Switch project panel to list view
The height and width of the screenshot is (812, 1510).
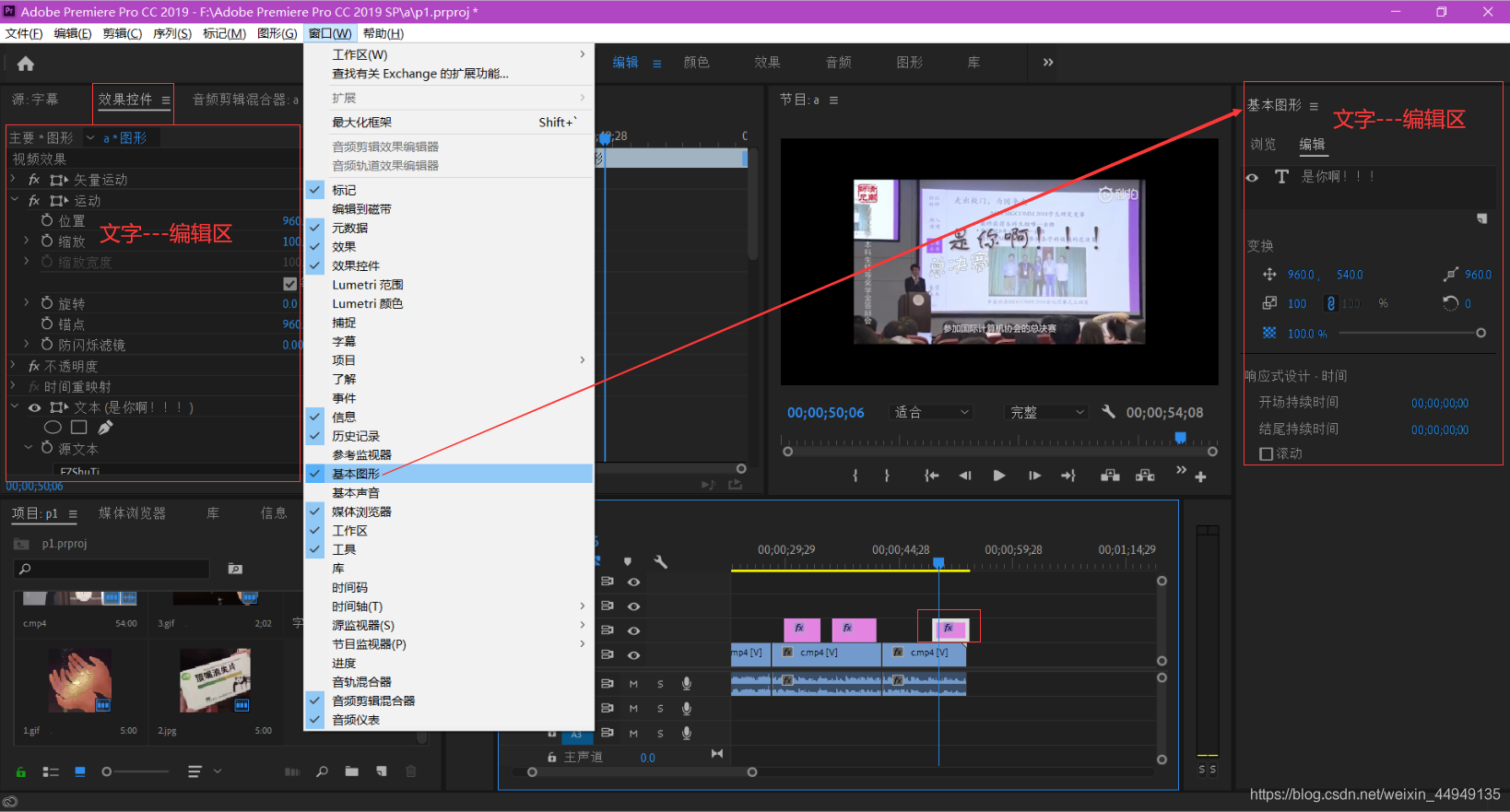coord(51,771)
